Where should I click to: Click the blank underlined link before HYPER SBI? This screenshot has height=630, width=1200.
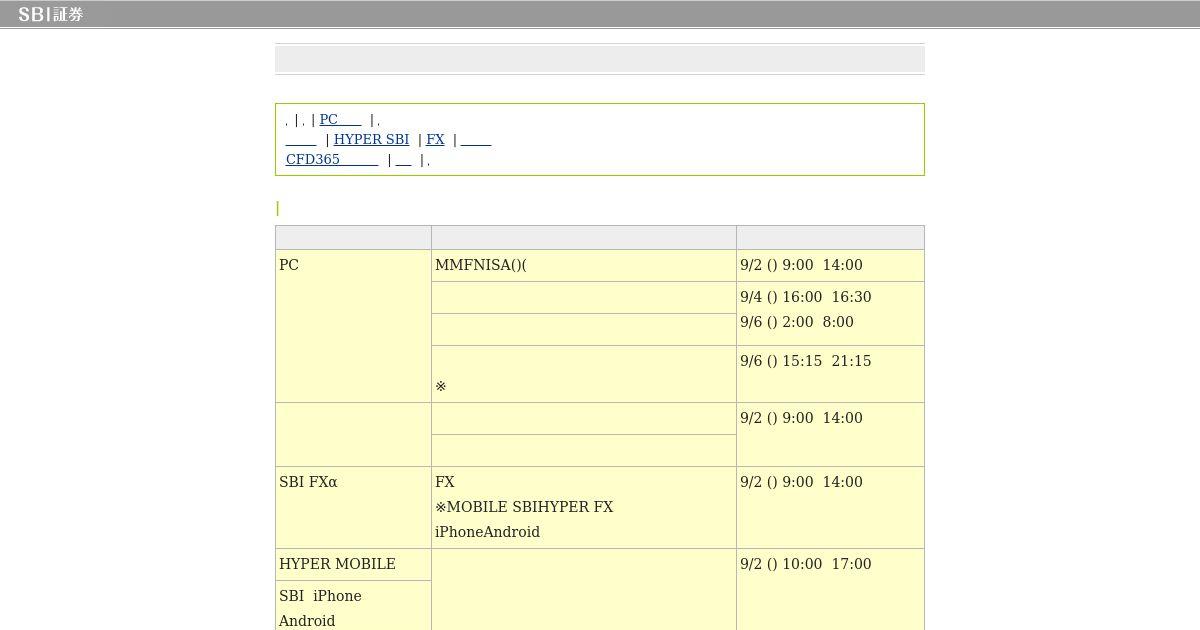pos(301,139)
